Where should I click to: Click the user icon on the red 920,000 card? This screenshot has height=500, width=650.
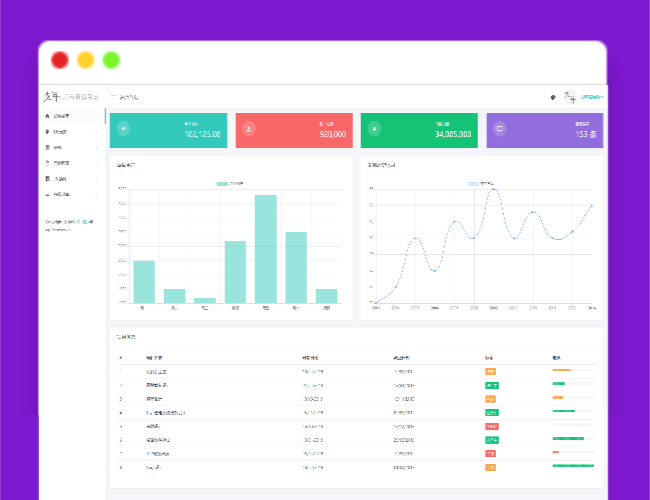pyautogui.click(x=249, y=129)
